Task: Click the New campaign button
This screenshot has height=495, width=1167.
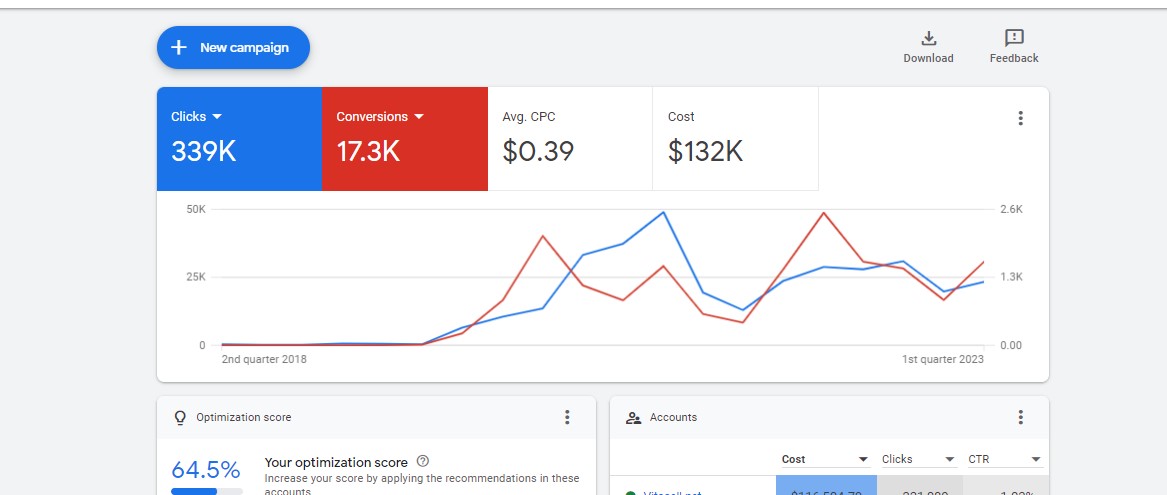Action: tap(233, 48)
